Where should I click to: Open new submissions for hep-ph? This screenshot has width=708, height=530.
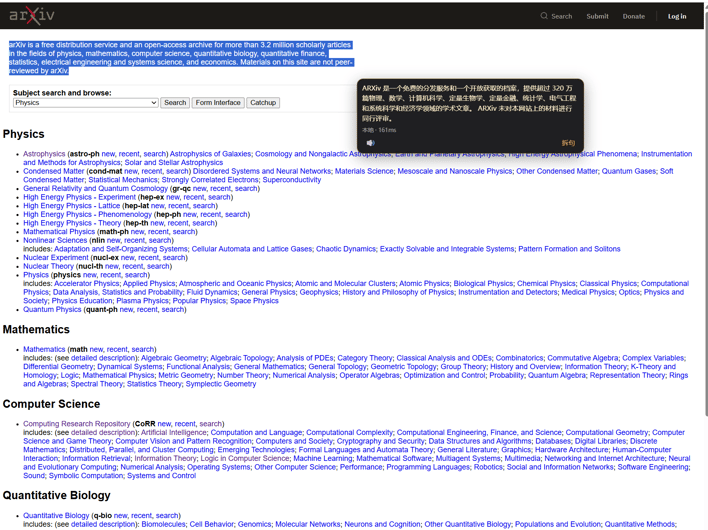(190, 214)
